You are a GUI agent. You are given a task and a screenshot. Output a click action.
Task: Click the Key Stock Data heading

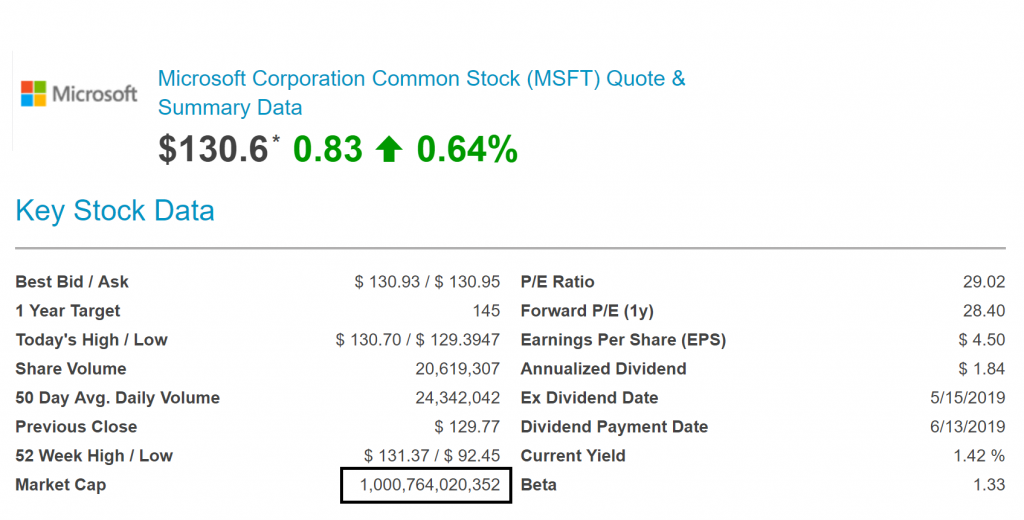pyautogui.click(x=115, y=210)
